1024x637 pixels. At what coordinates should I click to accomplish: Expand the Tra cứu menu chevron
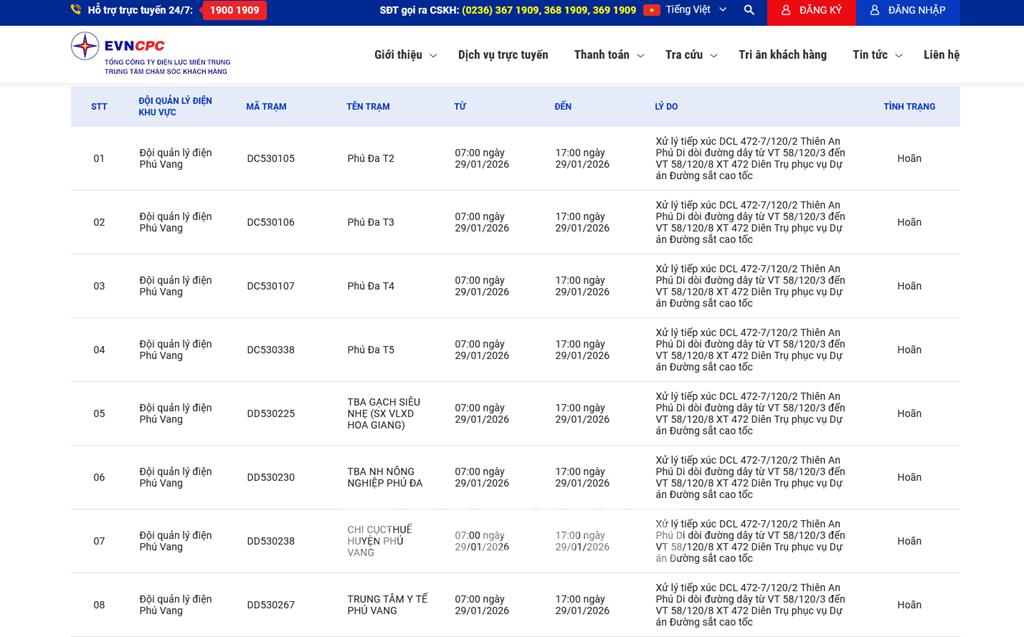[x=713, y=56]
